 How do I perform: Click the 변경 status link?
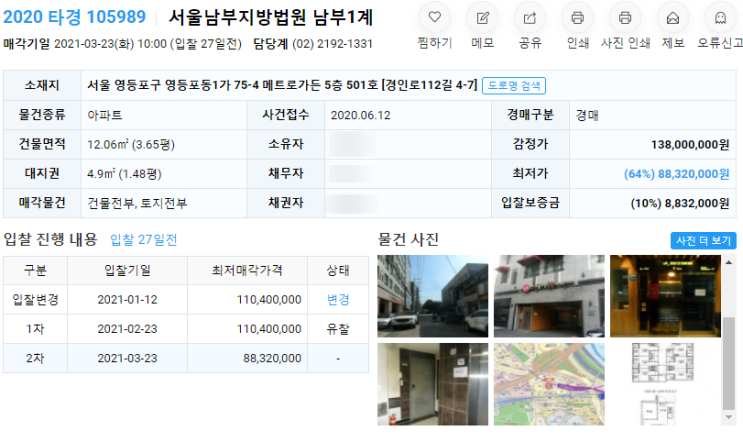(338, 299)
